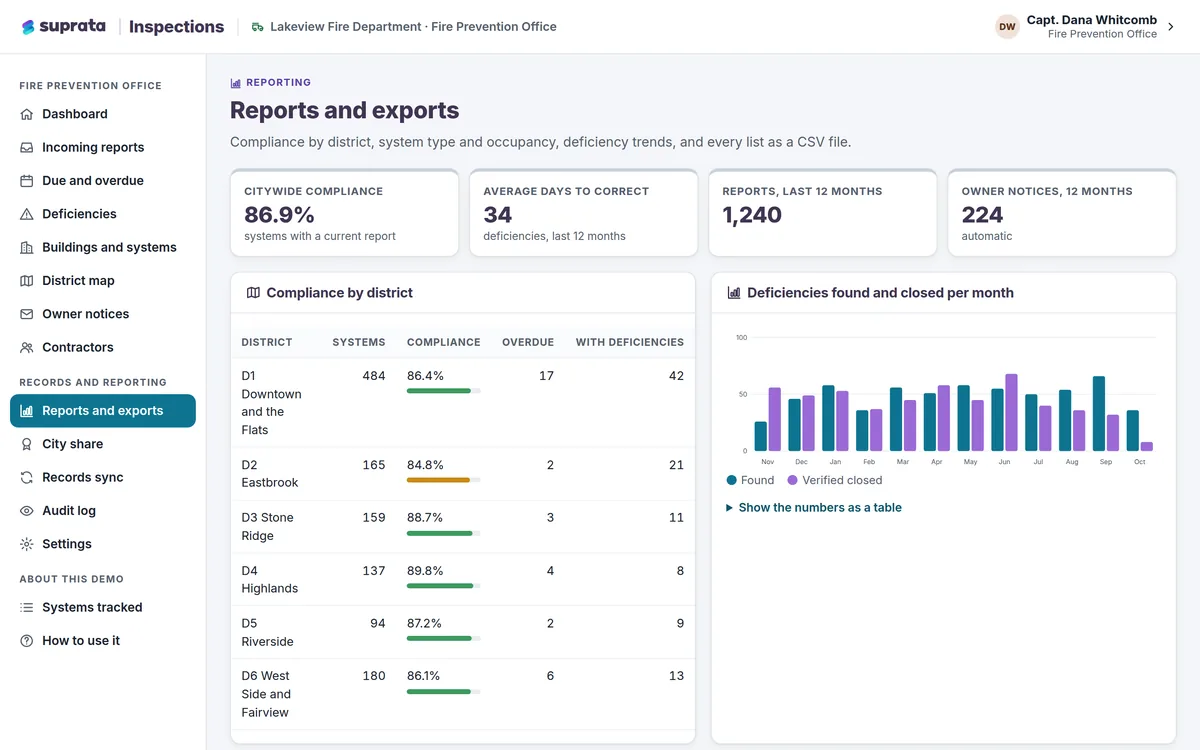Open Owner notices page

pyautogui.click(x=103, y=314)
